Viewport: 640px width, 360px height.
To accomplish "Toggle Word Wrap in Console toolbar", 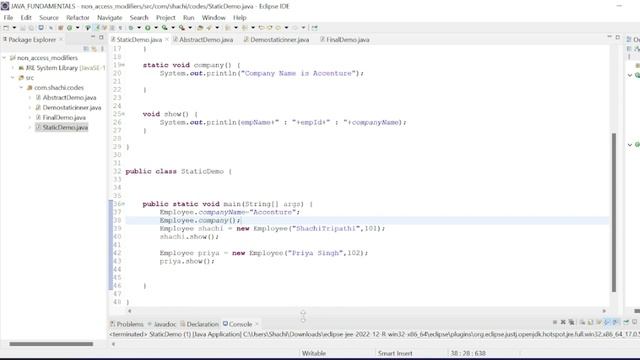I will (599, 322).
